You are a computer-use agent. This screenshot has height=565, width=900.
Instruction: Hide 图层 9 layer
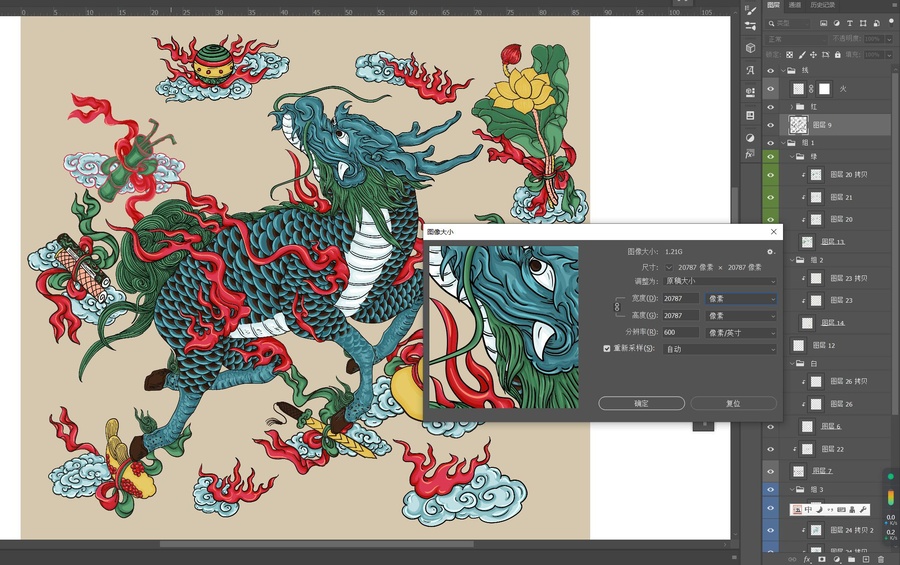[771, 125]
